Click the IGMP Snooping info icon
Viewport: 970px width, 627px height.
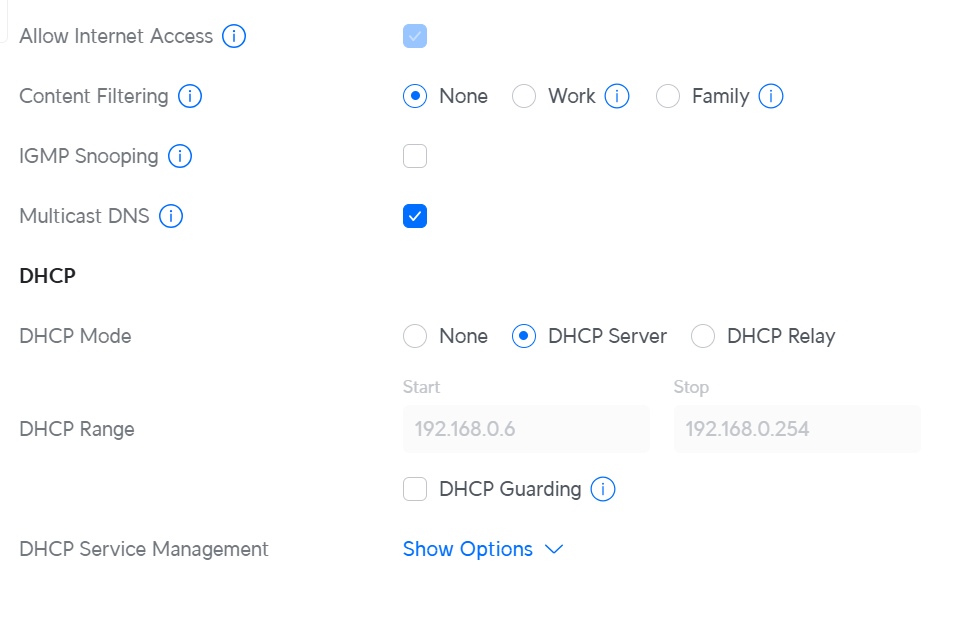pos(180,157)
